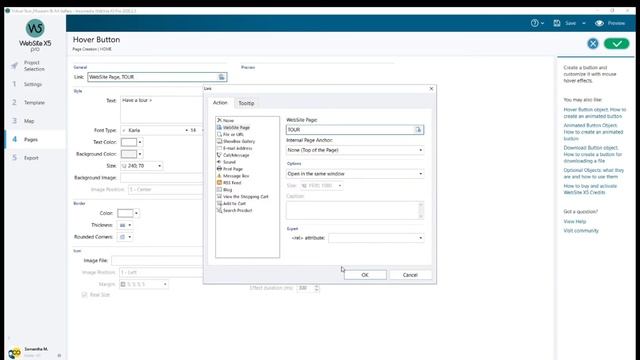
Task: Choose the ShowBox Gallery action
Action: [x=236, y=141]
